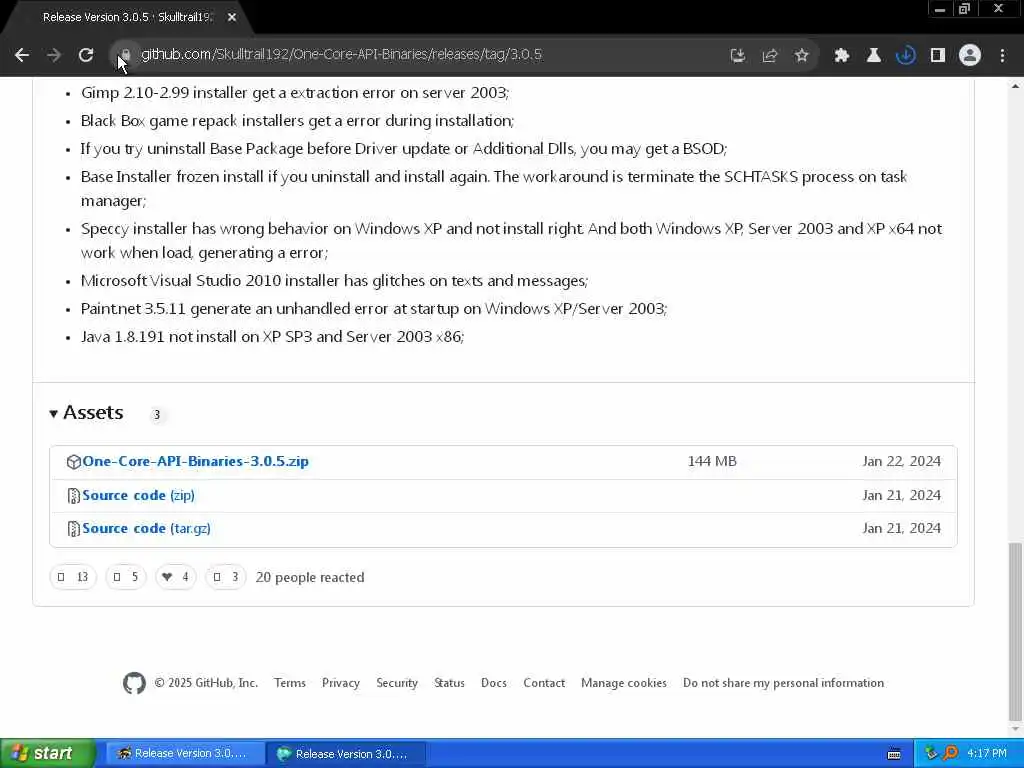Click Do not share my personal information
1024x768 pixels.
tap(784, 683)
